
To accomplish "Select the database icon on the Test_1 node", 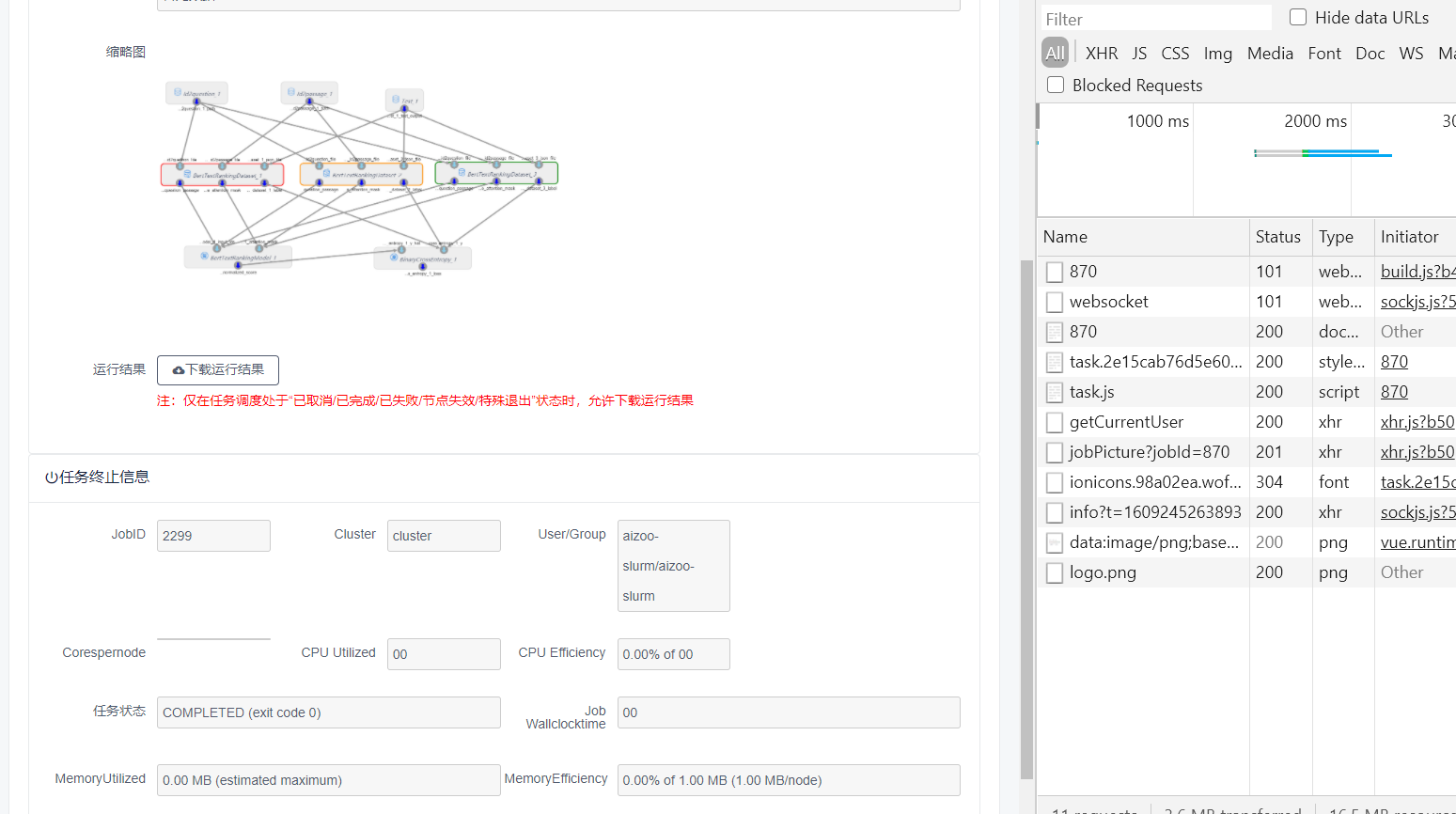I will point(396,99).
